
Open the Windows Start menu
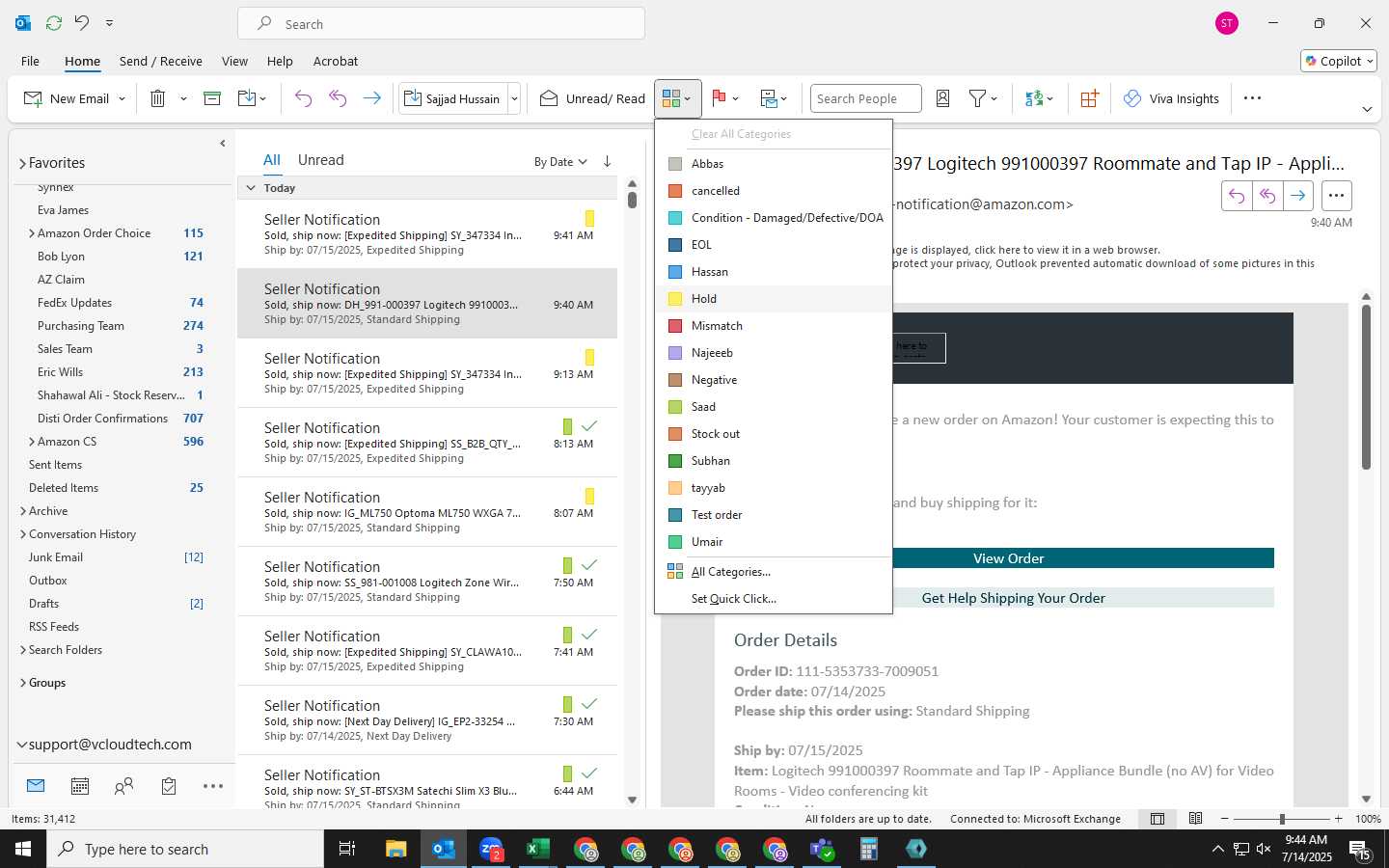pyautogui.click(x=23, y=849)
